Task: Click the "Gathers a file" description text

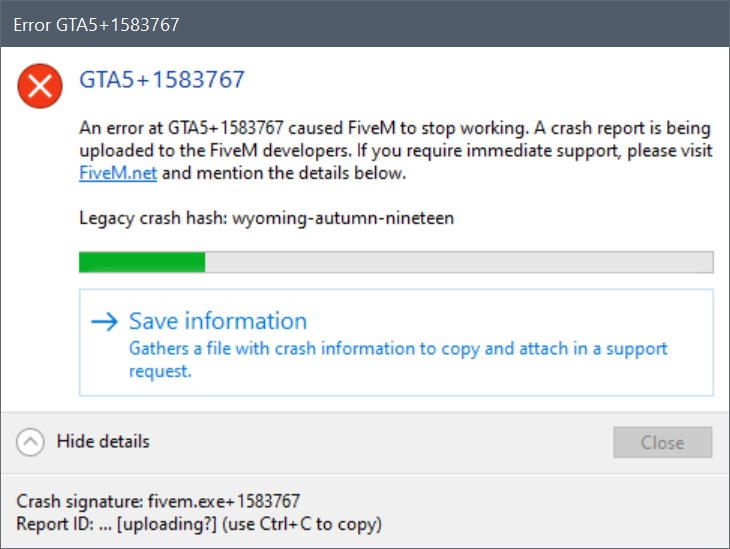Action: coord(398,349)
